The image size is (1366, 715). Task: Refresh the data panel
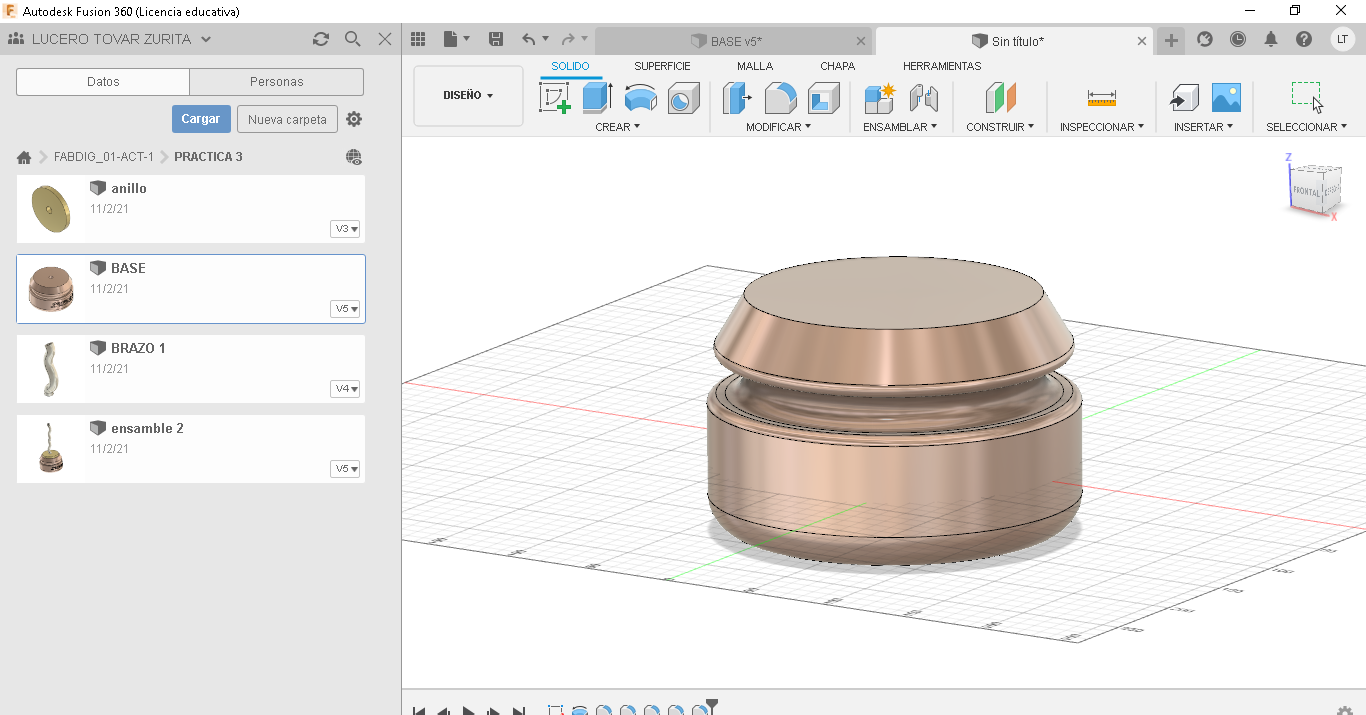click(320, 39)
